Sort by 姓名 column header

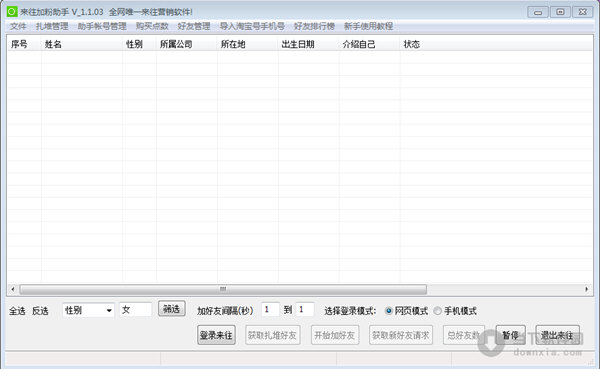(x=82, y=44)
